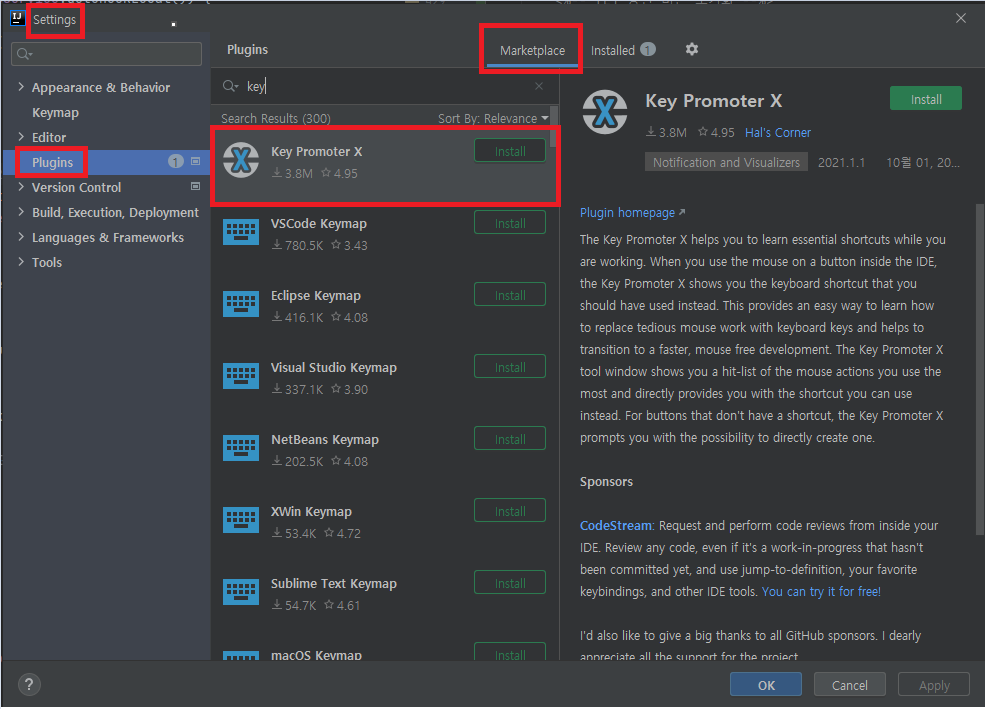Expand the Editor settings node
985x709 pixels.
[x=21, y=137]
